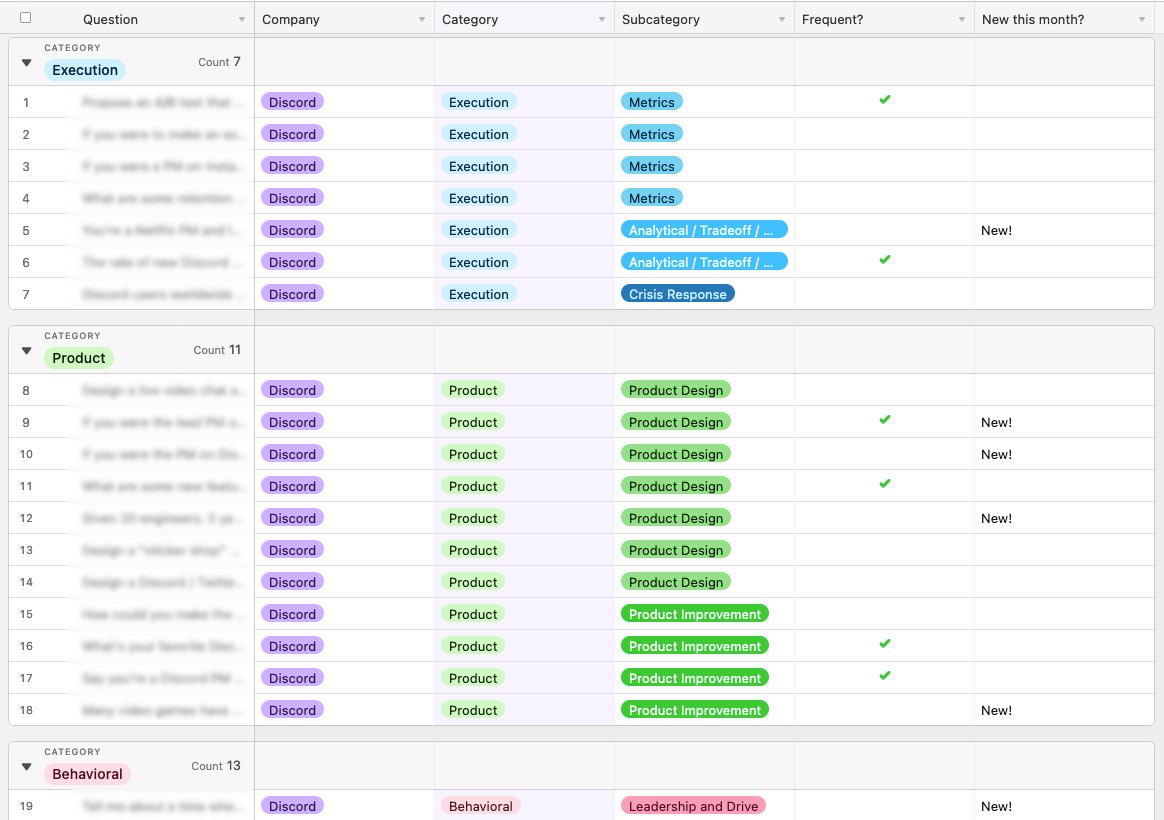Open the New this month column menu
Viewport: 1164px width, 820px height.
[x=1142, y=20]
